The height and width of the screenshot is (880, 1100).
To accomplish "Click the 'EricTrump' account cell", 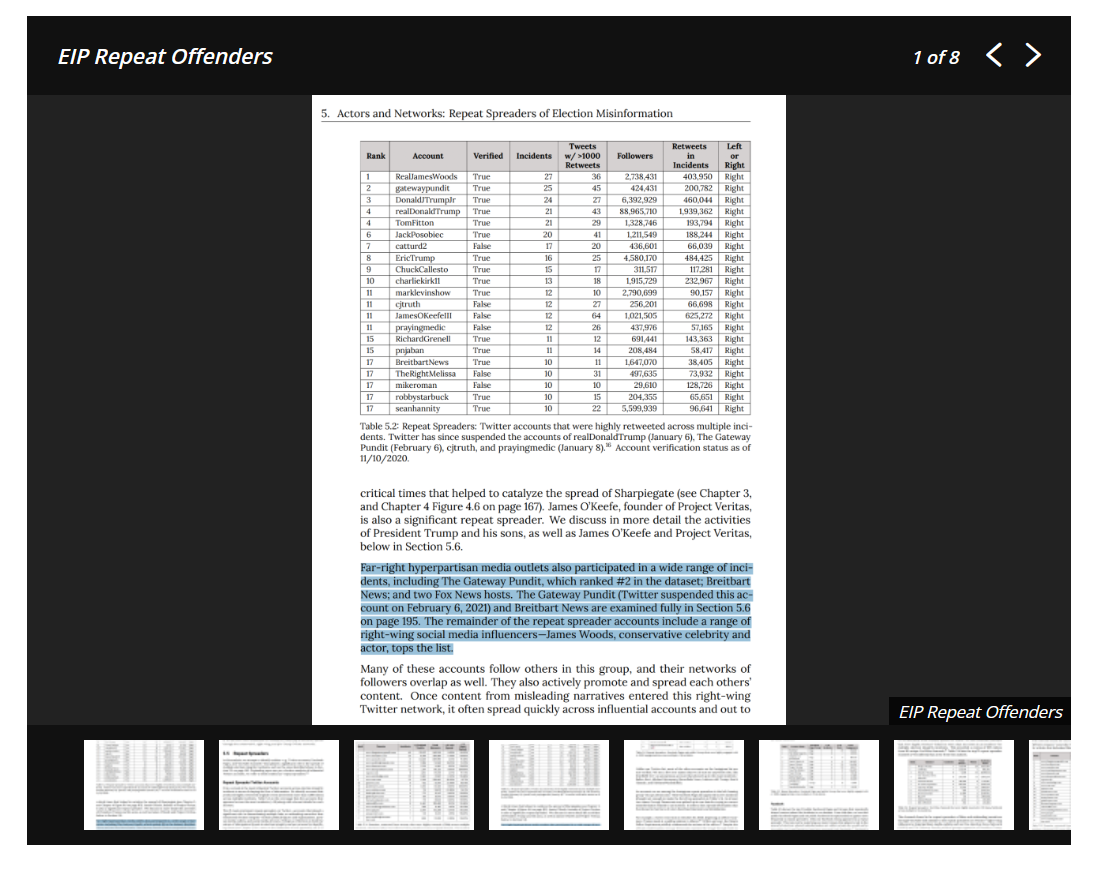I will pos(428,258).
